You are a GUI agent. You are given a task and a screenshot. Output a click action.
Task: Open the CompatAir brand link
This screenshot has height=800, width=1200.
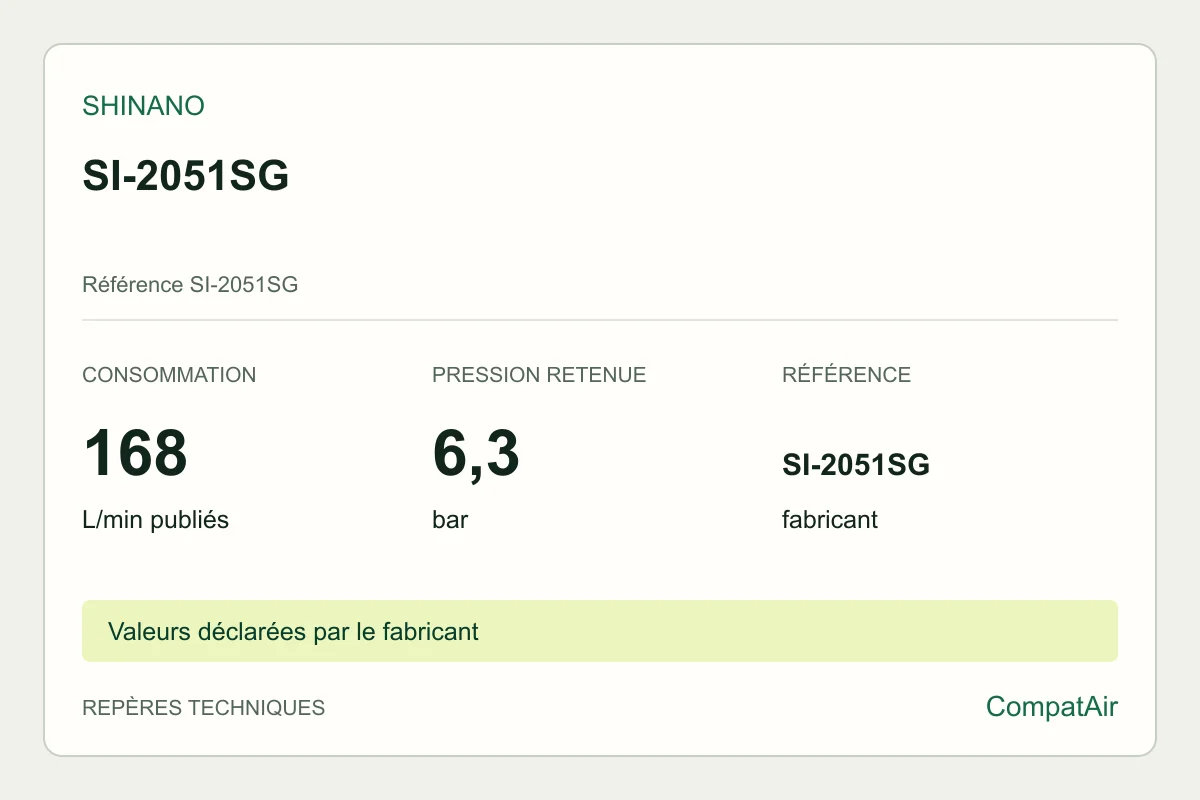(1052, 707)
